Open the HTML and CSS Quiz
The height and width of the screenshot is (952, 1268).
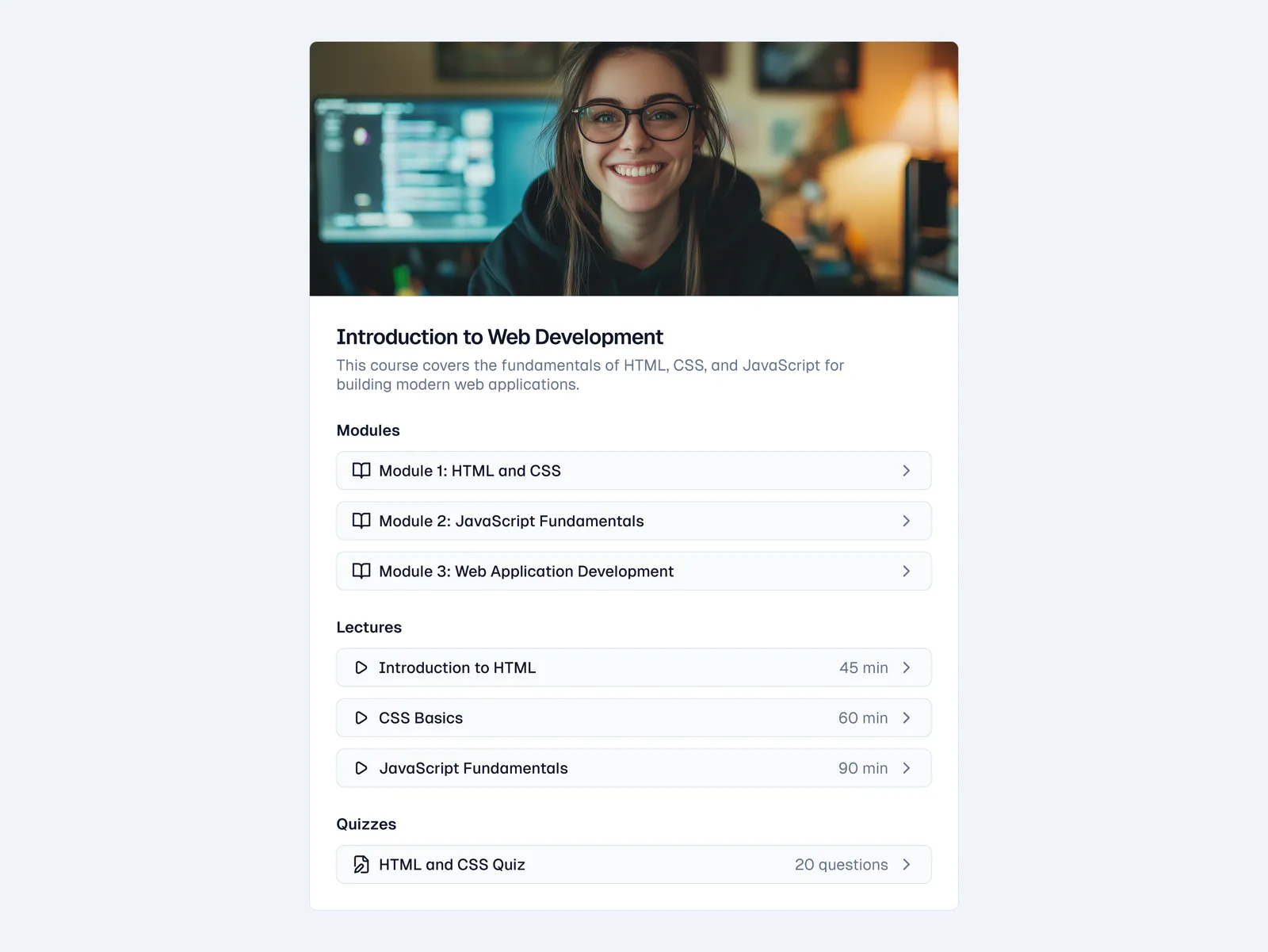tap(452, 865)
